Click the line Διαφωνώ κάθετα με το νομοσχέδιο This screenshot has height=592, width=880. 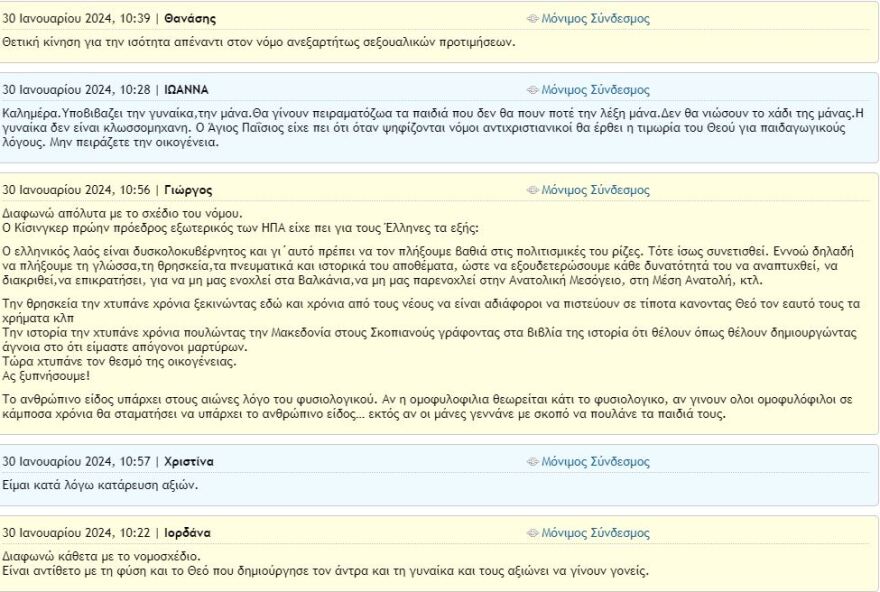(101, 556)
